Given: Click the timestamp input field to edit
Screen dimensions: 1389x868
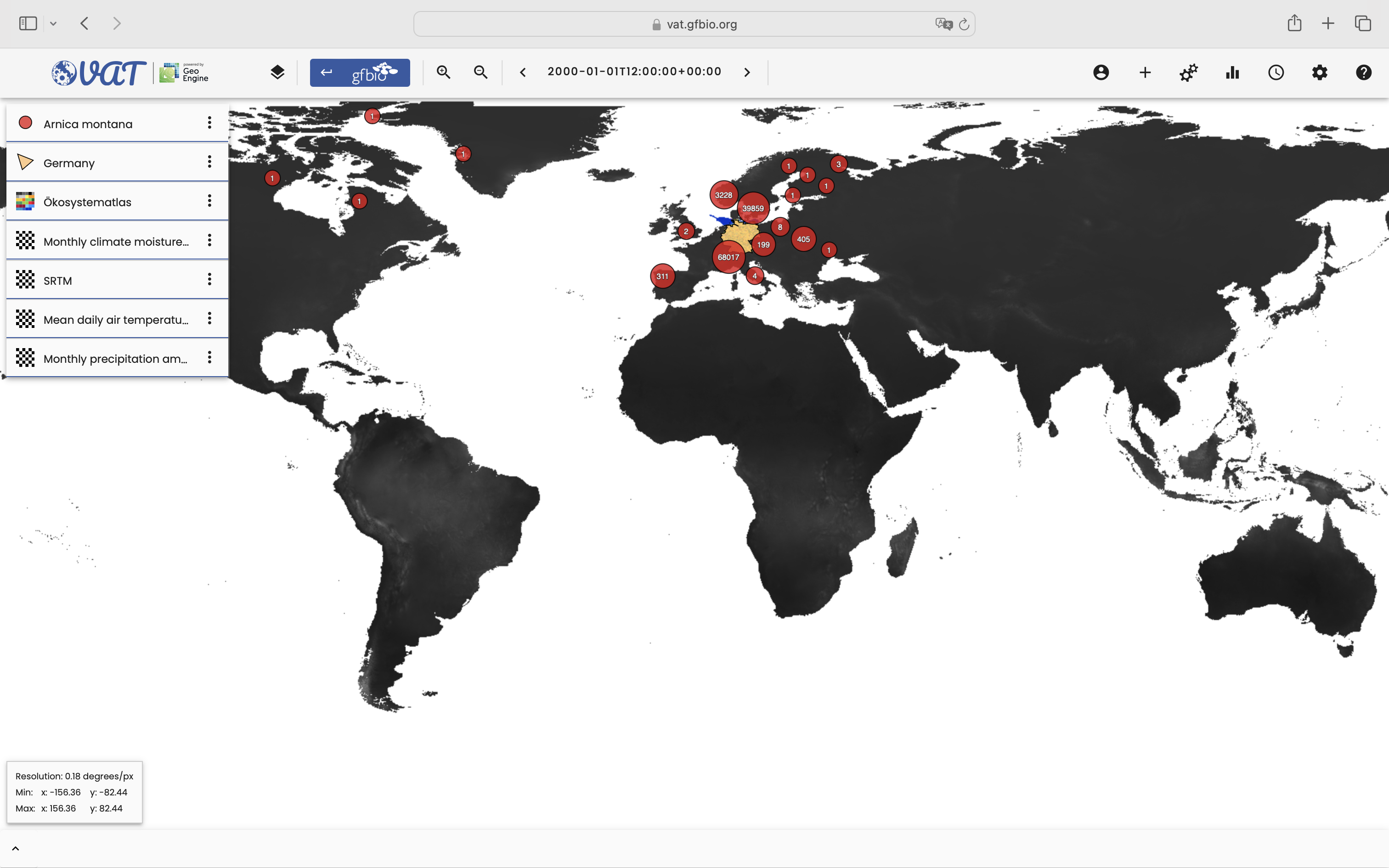Looking at the screenshot, I should [635, 71].
